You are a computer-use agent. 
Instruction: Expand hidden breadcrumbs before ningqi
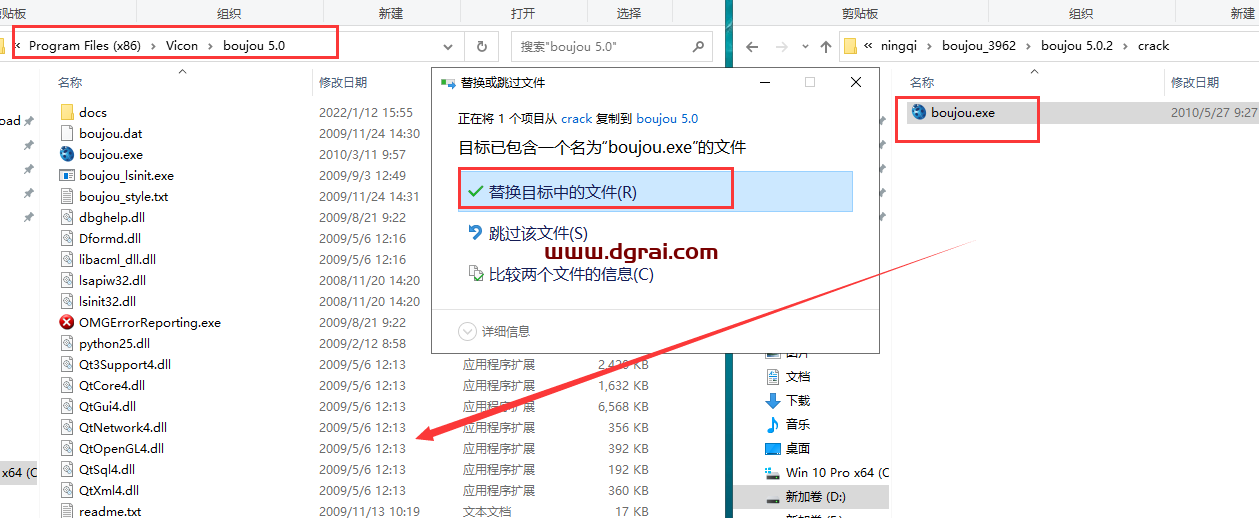tap(869, 46)
